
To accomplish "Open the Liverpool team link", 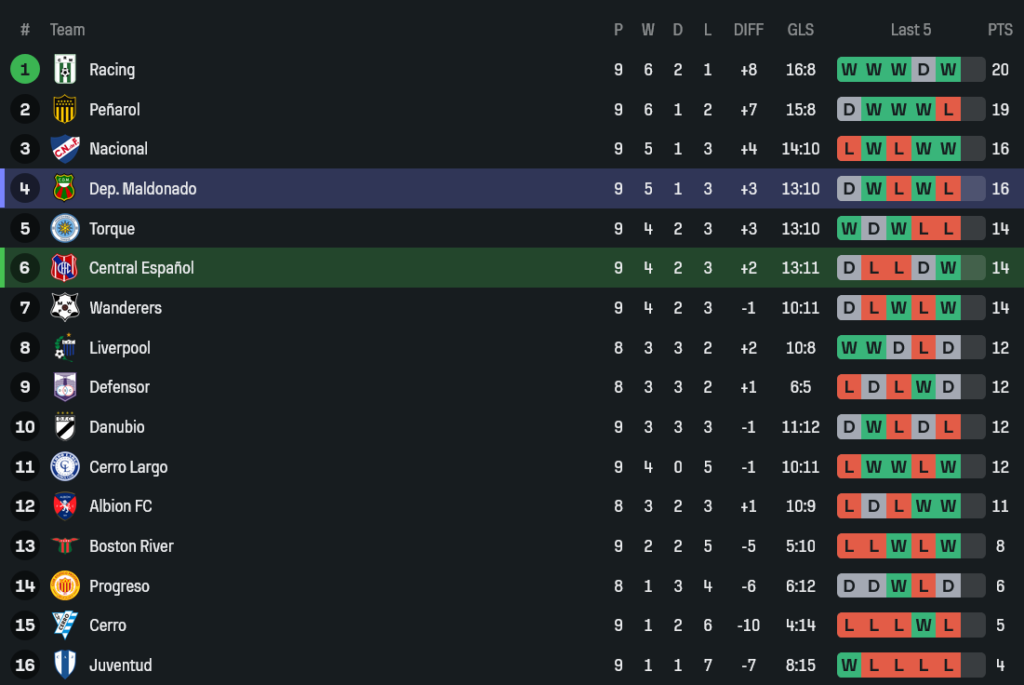I will (x=119, y=348).
